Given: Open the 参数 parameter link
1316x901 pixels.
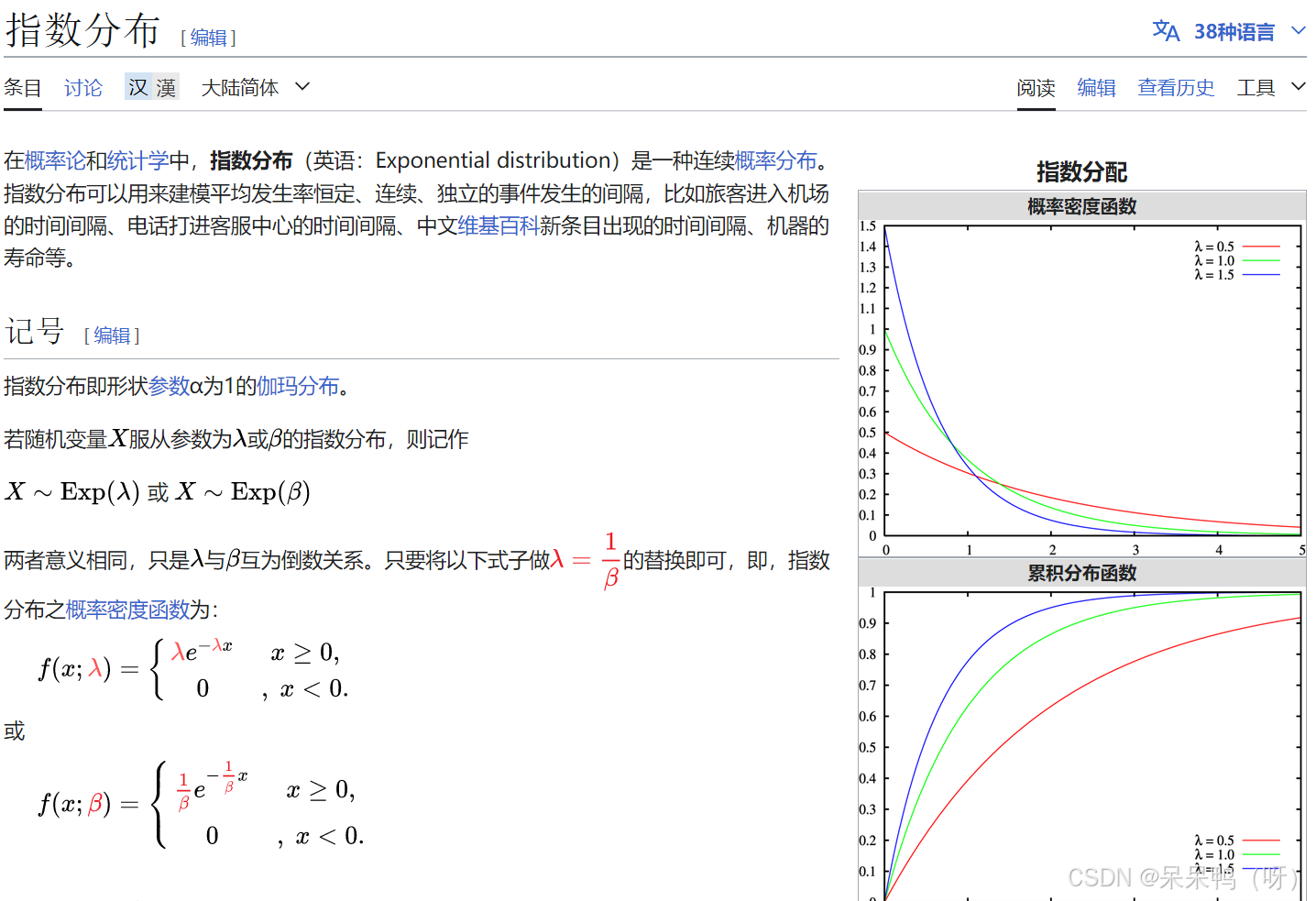Looking at the screenshot, I should [171, 386].
